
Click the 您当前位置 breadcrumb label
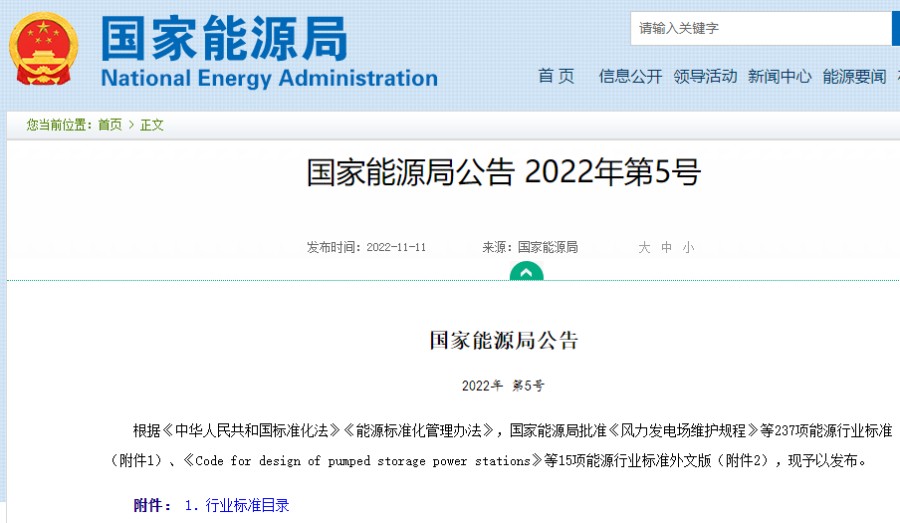59,125
